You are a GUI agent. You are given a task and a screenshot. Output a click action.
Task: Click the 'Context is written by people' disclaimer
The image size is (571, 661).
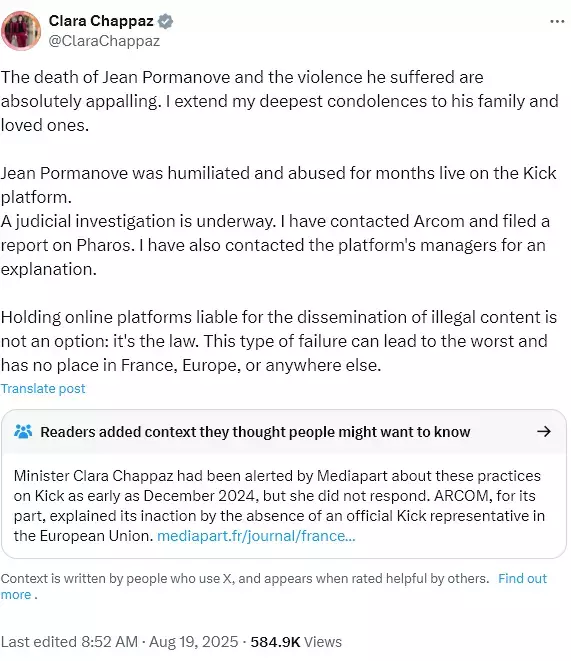pyautogui.click(x=245, y=578)
